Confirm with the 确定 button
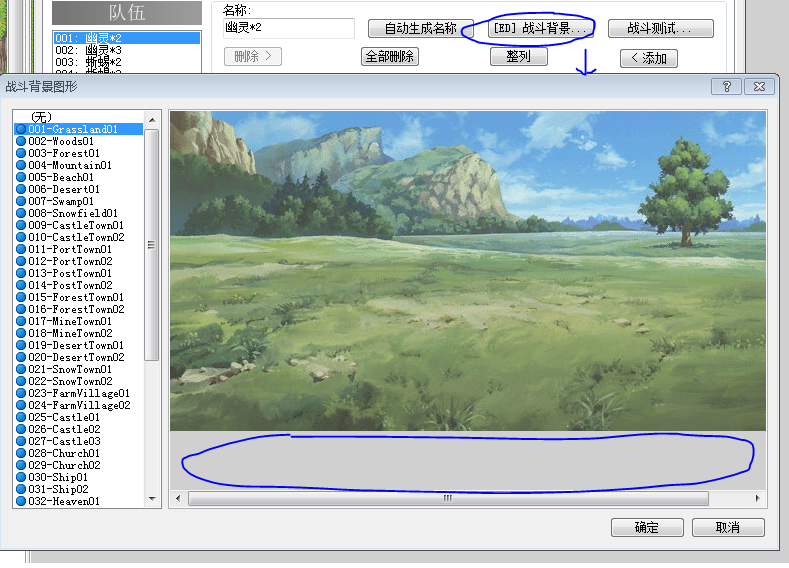Viewport: 789px width, 568px height. pos(647,528)
